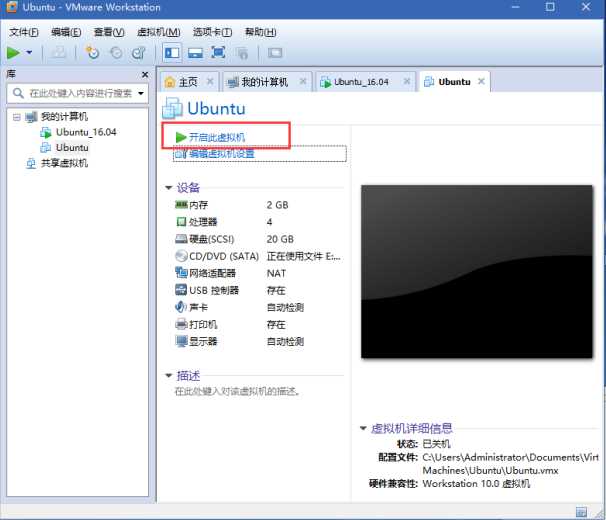Open the 帮助(H) menu
This screenshot has width=606, height=520.
pos(260,32)
